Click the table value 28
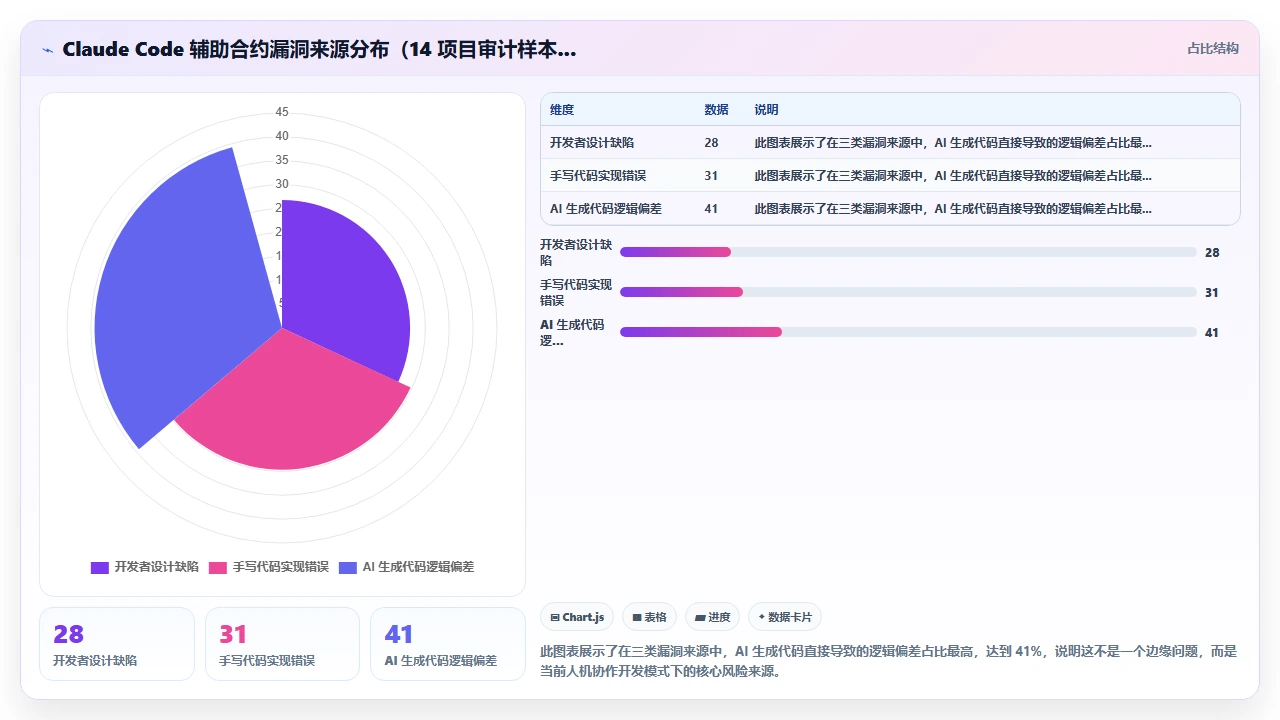1280x720 pixels. pos(711,143)
